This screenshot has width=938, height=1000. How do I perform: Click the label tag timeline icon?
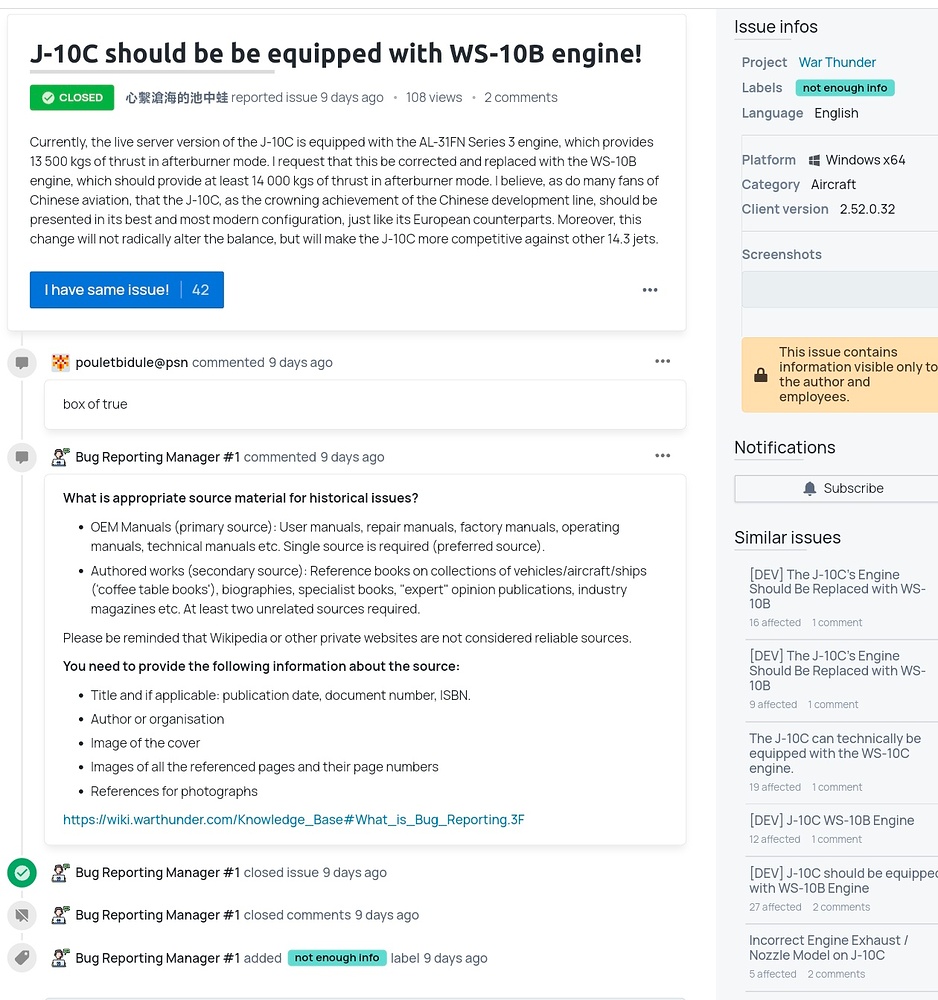21,958
